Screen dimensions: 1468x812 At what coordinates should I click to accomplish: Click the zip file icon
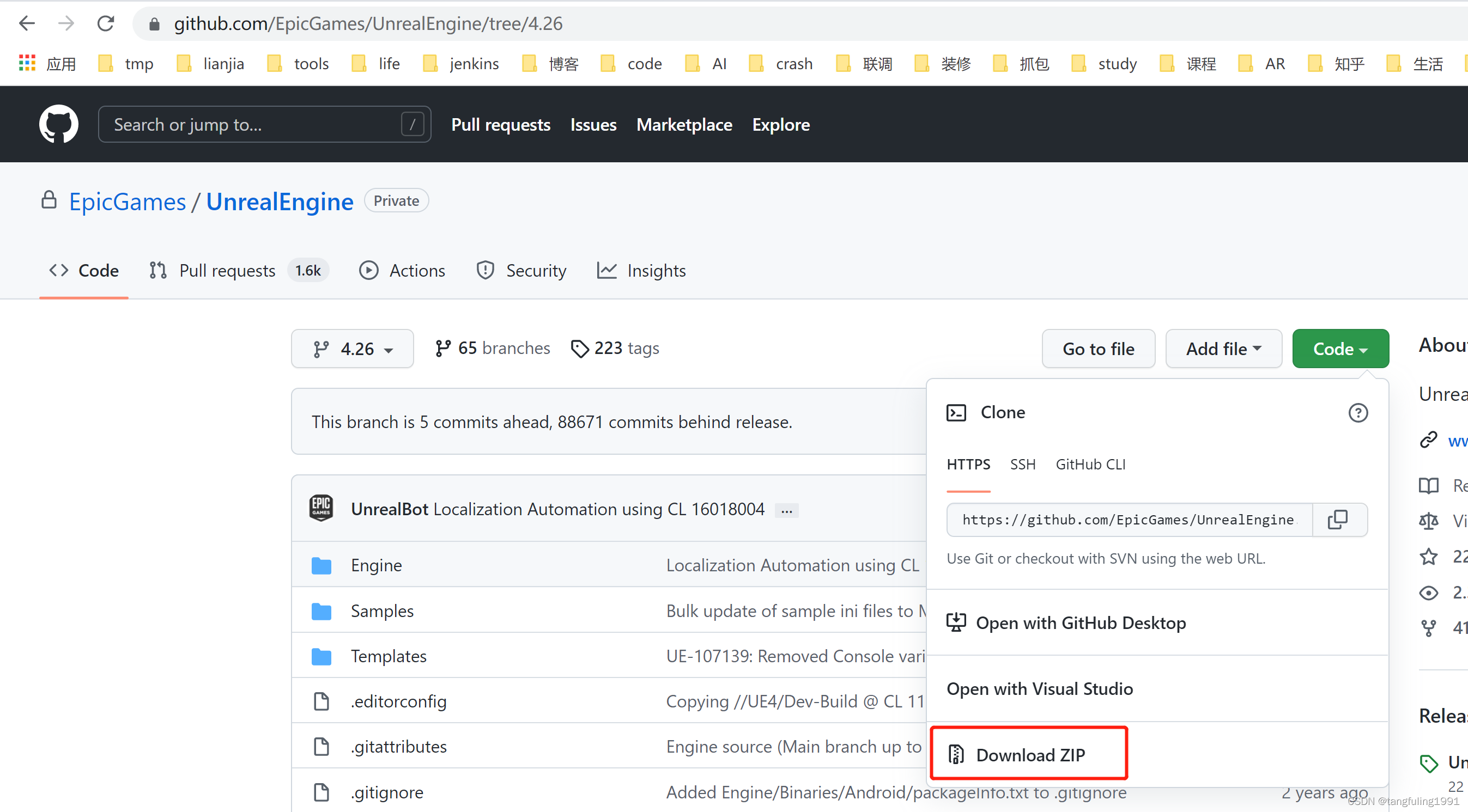(x=956, y=754)
